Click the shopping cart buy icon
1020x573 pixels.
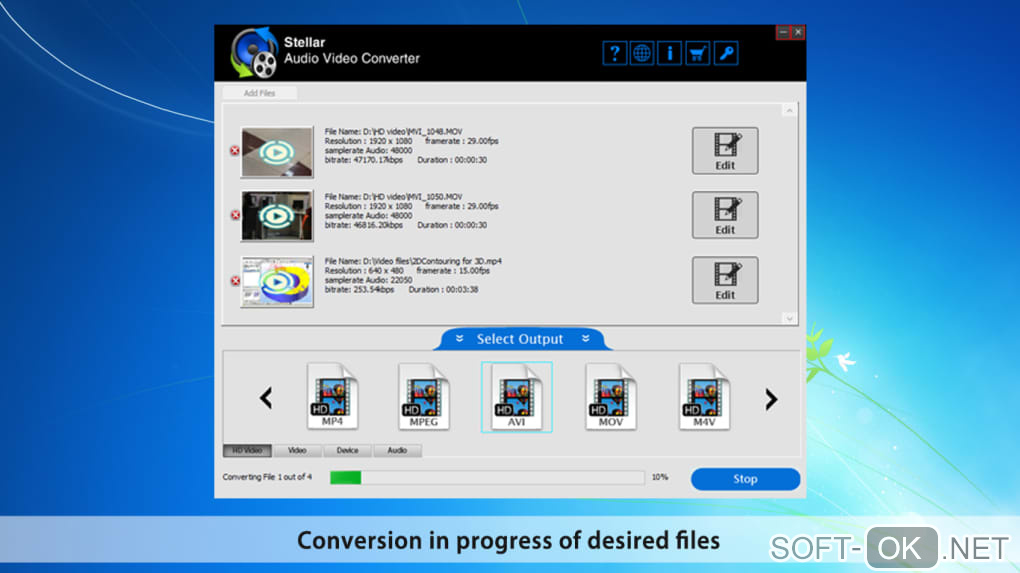point(697,53)
